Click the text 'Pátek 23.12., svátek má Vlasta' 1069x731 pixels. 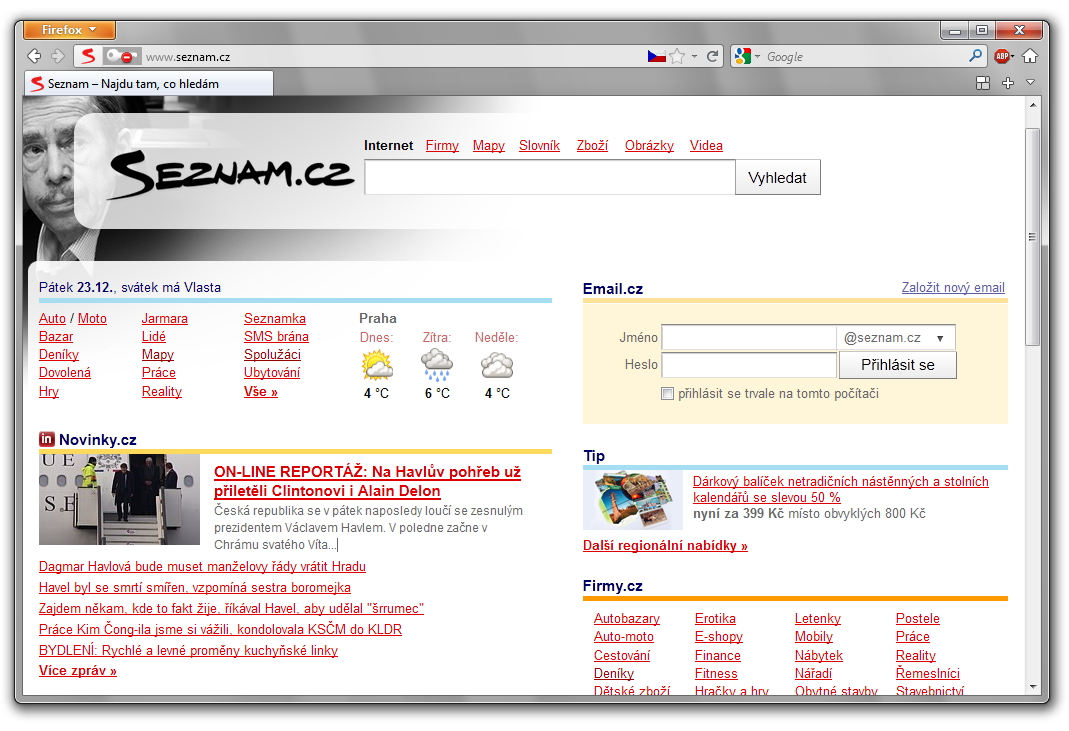[130, 287]
